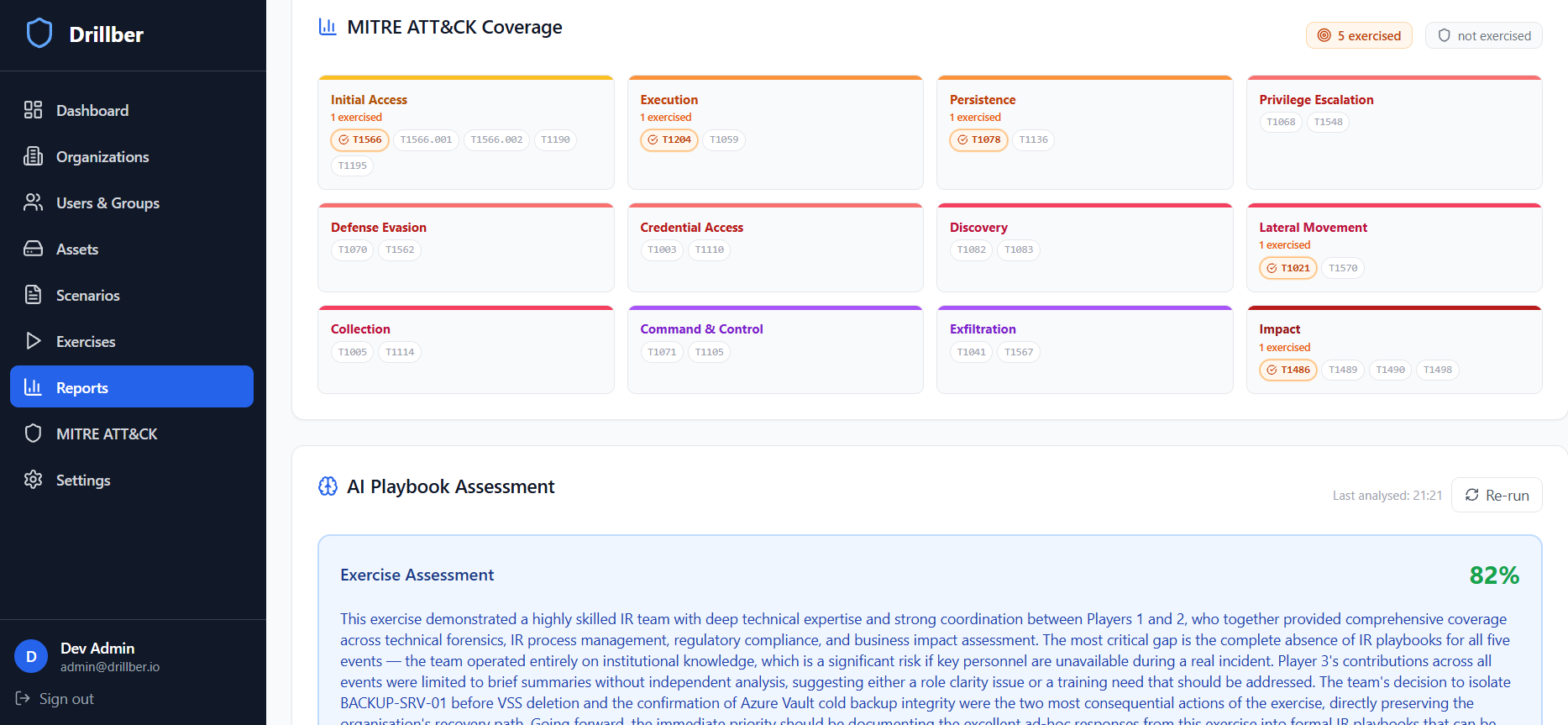The image size is (1568, 725).
Task: Toggle the 'not exercised' filter chip
Action: click(1483, 35)
